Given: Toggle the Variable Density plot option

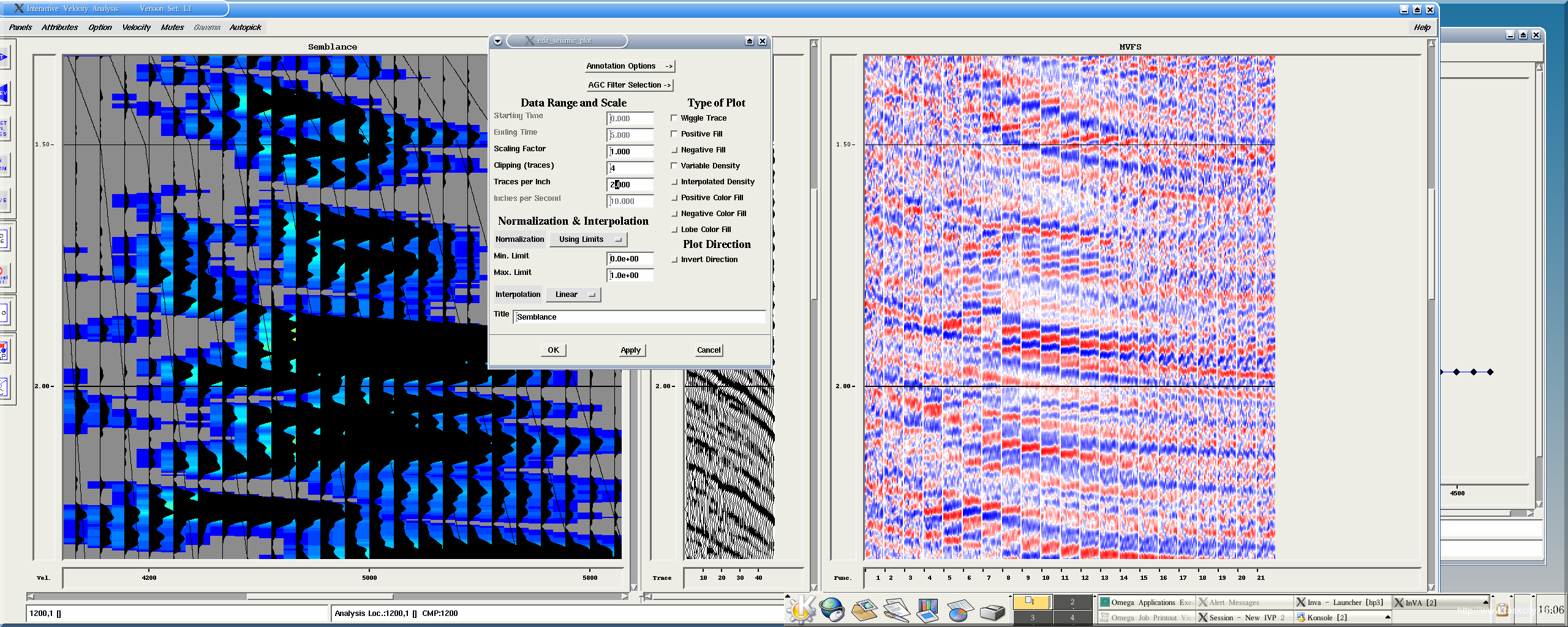Looking at the screenshot, I should (674, 166).
